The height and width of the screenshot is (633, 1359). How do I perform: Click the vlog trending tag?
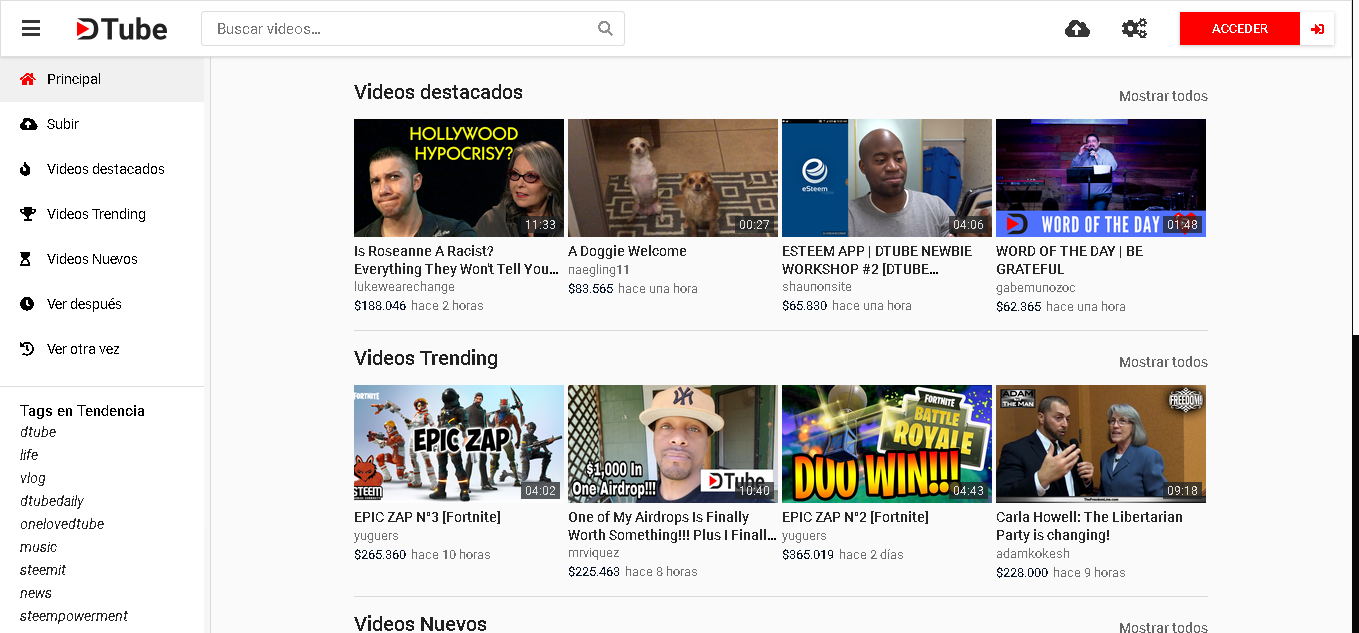point(33,478)
